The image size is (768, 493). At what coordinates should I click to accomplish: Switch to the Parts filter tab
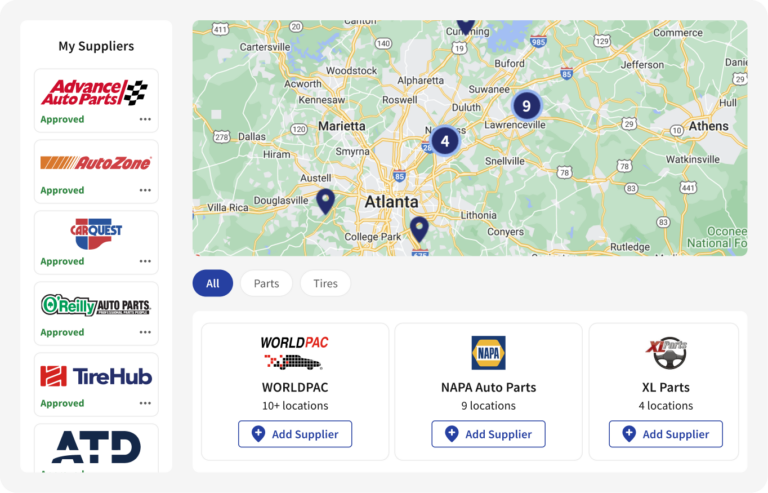[266, 283]
